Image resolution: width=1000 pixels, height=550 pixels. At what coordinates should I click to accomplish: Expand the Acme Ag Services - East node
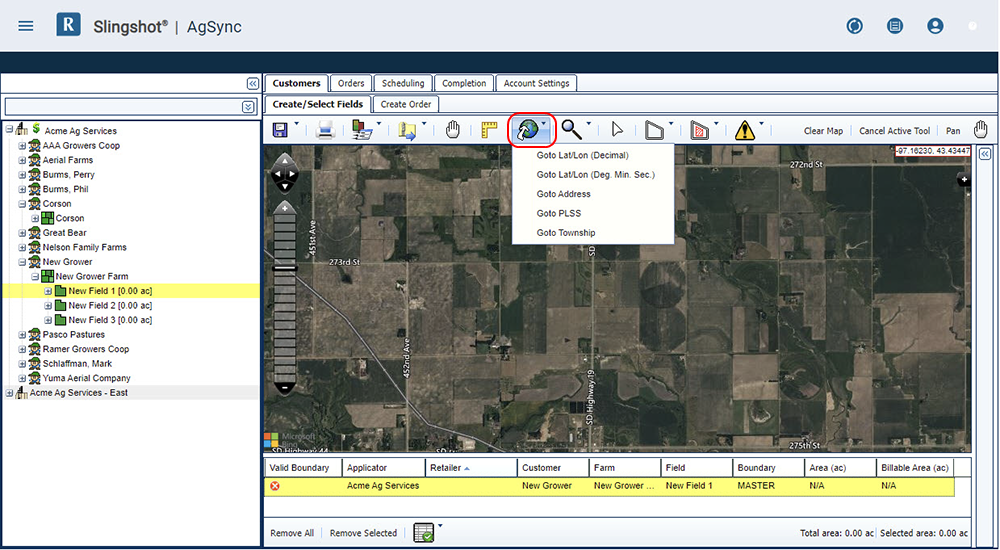tap(10, 393)
